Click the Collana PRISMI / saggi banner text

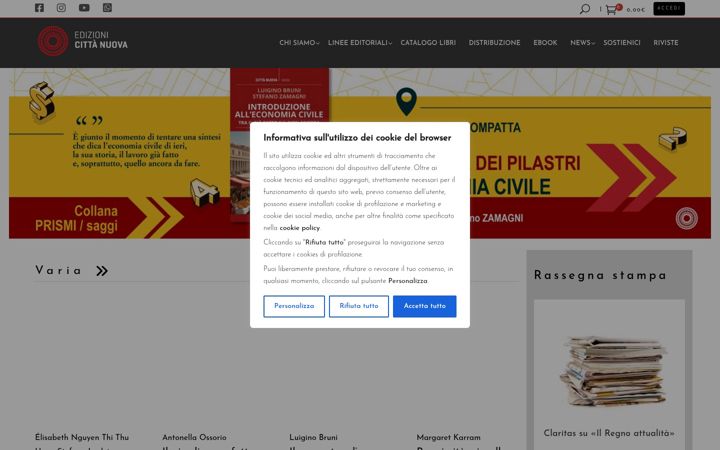pyautogui.click(x=76, y=218)
